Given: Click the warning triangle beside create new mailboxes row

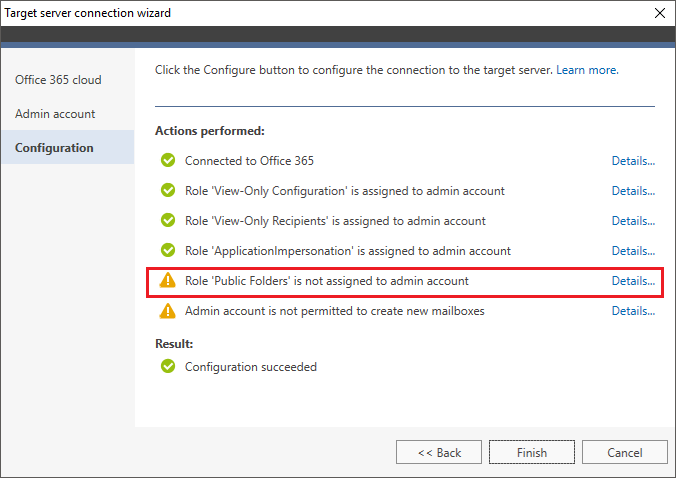Looking at the screenshot, I should point(168,310).
